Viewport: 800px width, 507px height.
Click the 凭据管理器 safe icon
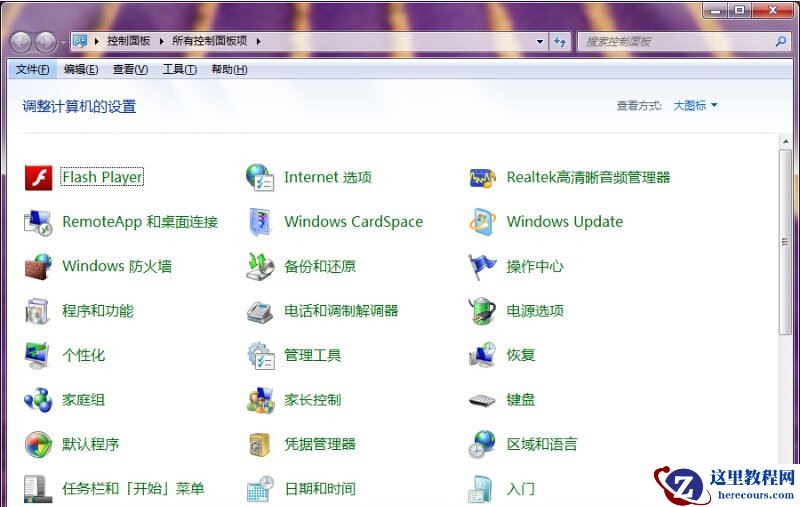[260, 444]
